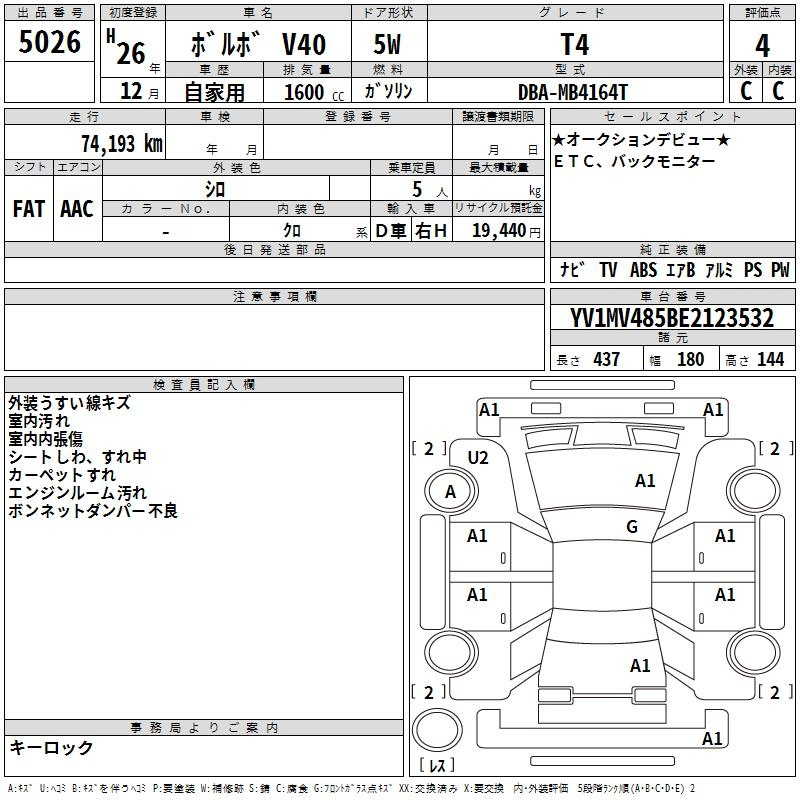Select the office notice キーロック
Image resolution: width=800 pixels, height=800 pixels.
(51, 747)
